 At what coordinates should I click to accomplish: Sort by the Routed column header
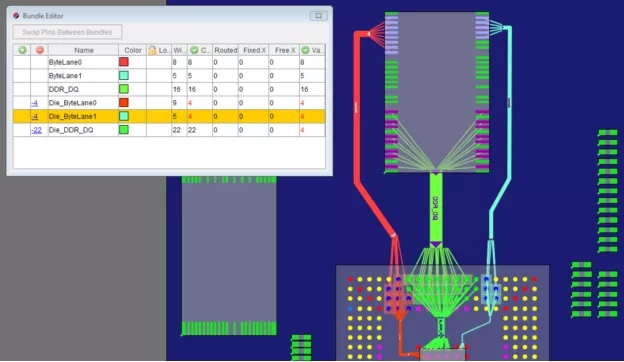coord(226,50)
